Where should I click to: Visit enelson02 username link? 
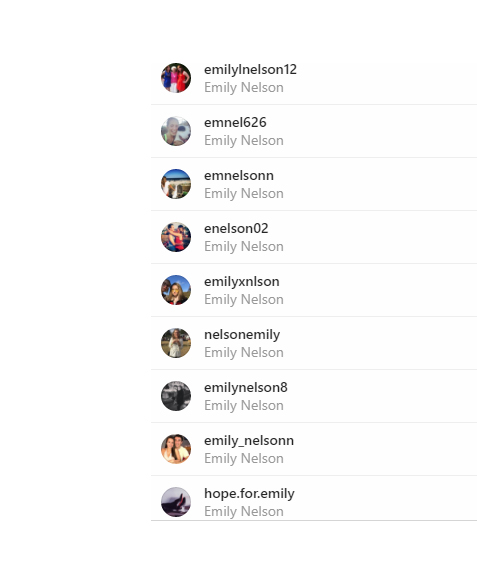click(x=236, y=229)
